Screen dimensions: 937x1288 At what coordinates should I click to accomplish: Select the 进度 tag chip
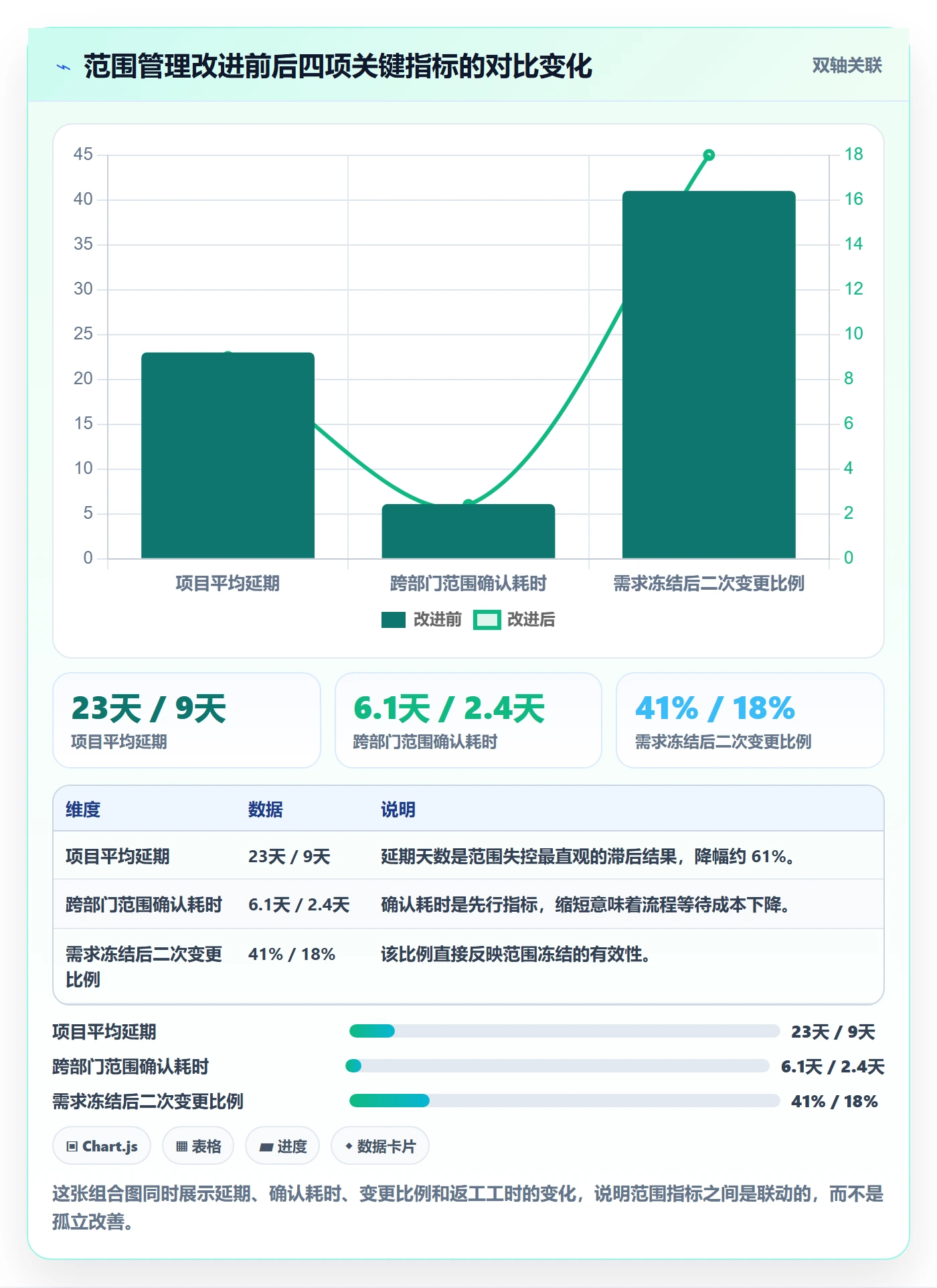click(x=282, y=1146)
